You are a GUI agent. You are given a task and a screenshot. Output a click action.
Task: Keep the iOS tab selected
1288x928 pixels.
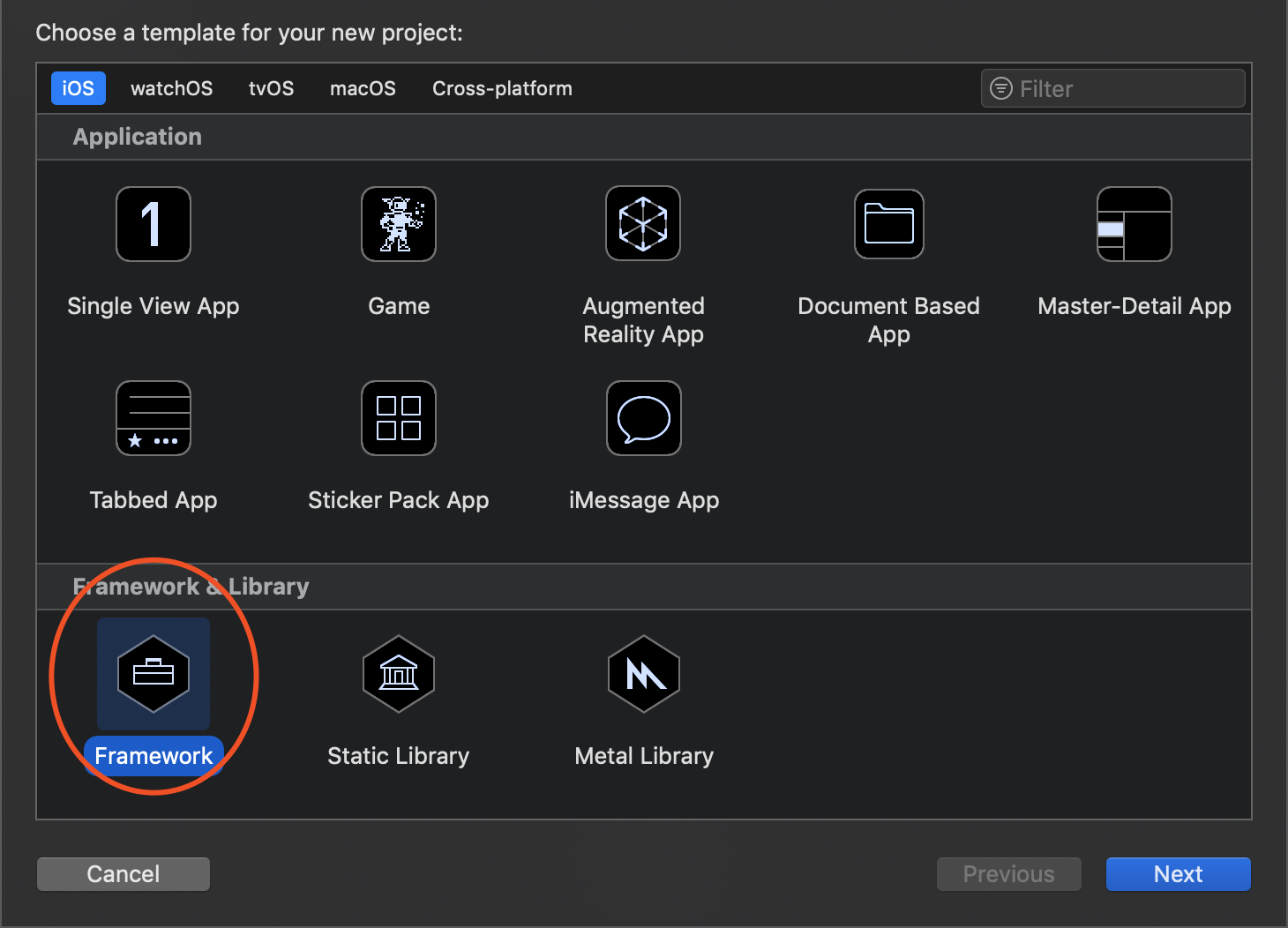tap(78, 88)
